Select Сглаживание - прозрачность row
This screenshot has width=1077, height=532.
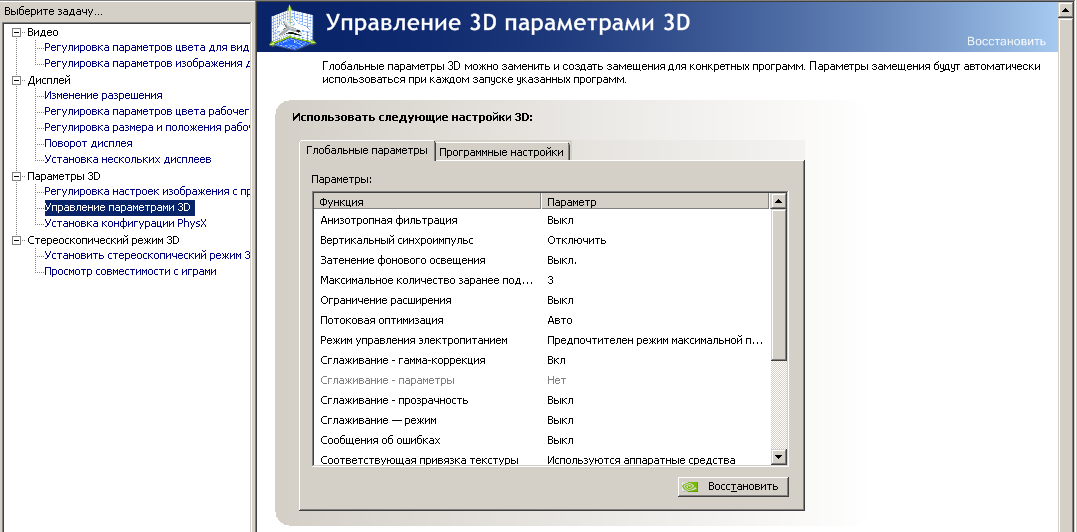click(542, 400)
